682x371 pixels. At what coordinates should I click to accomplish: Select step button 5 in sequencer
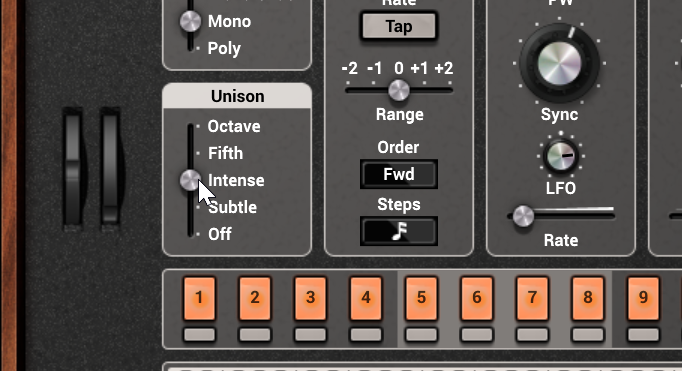tap(421, 298)
